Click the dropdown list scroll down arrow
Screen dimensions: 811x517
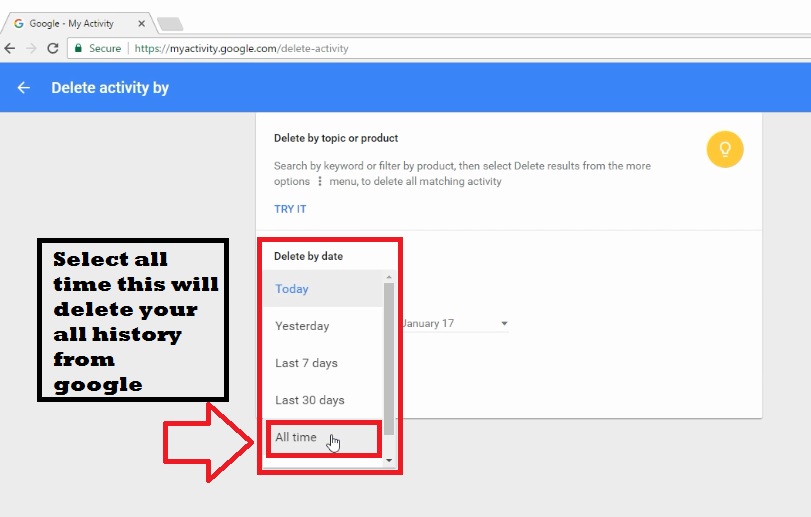click(x=389, y=460)
